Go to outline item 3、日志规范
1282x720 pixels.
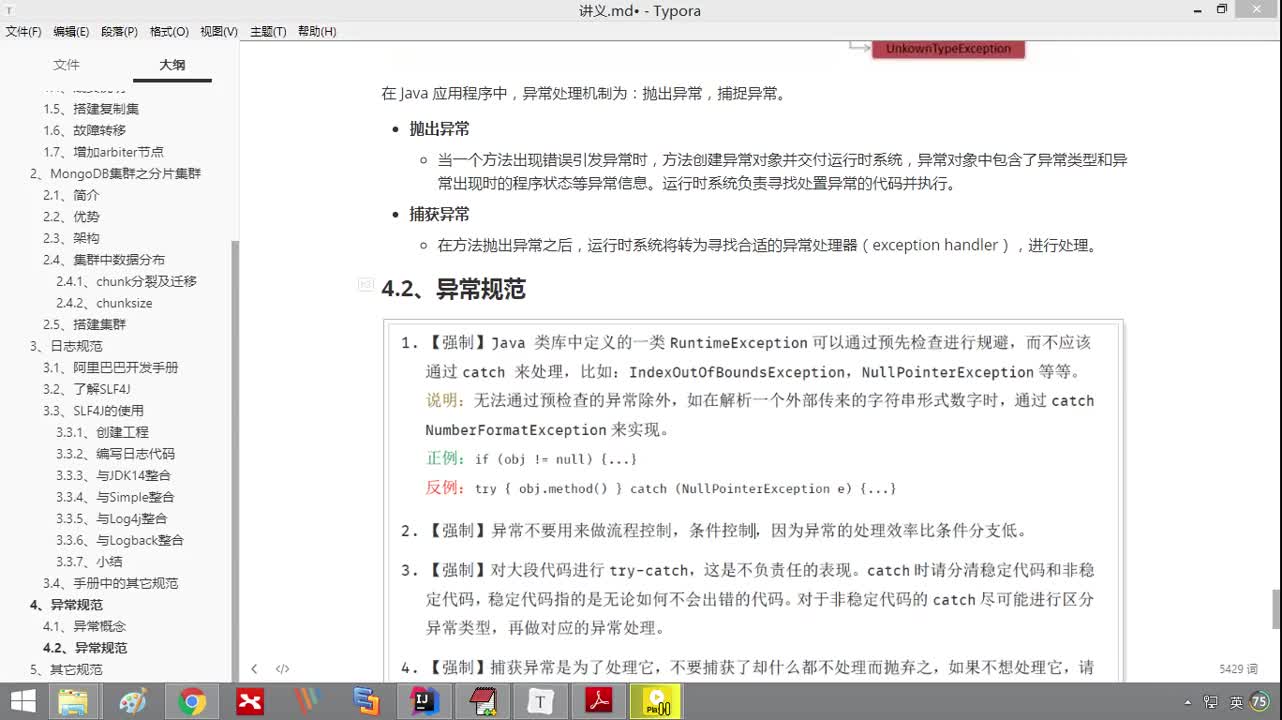pyautogui.click(x=66, y=346)
